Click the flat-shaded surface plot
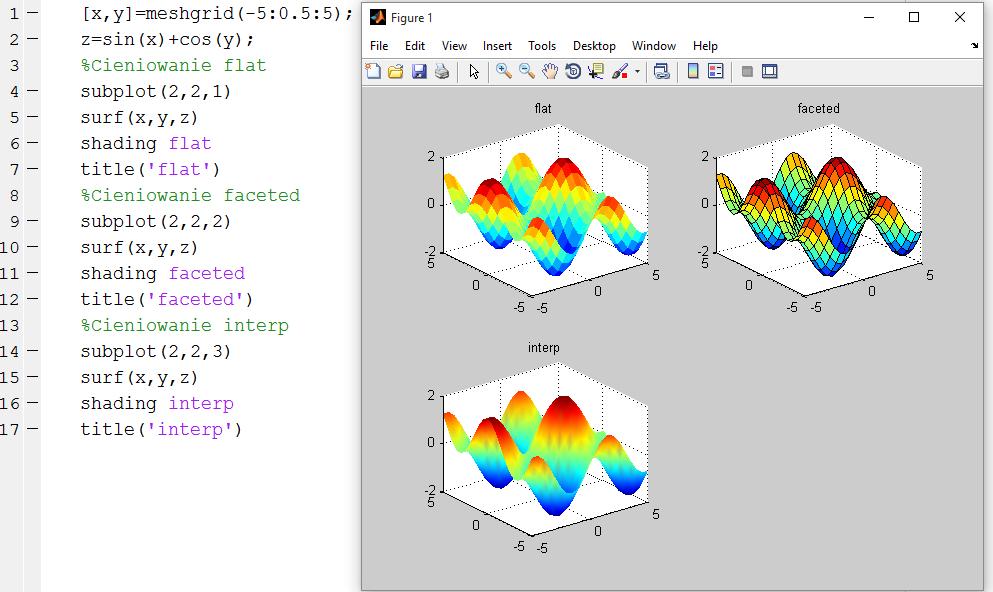 tap(546, 212)
